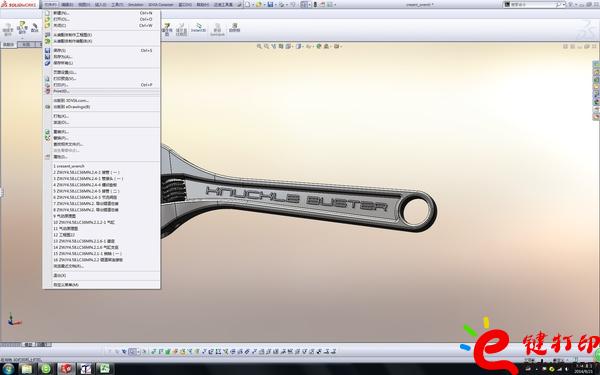Click the Save disk icon in File menu
Image resolution: width=600 pixels, height=375 pixels.
(47, 51)
